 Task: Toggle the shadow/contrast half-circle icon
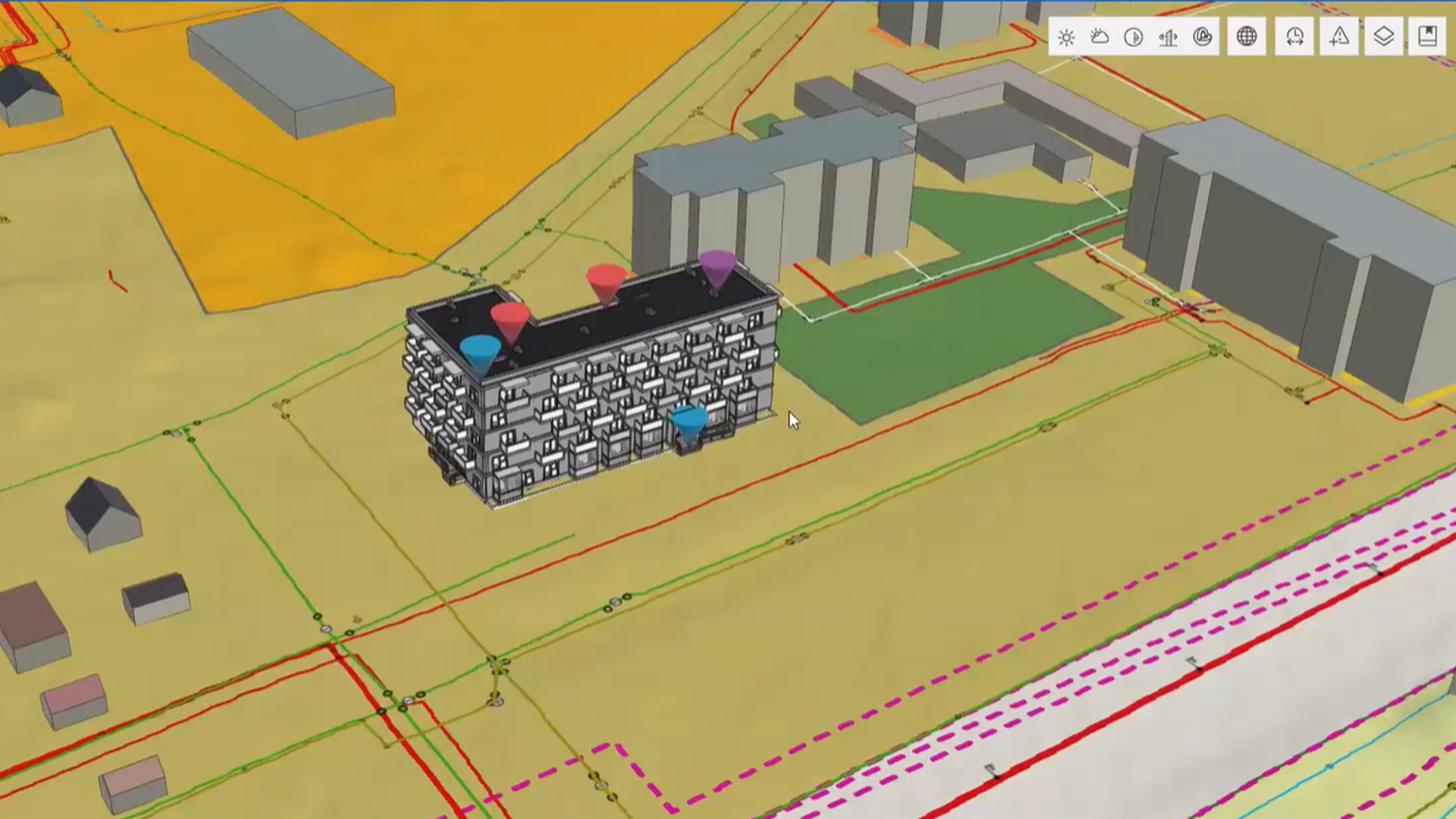1134,37
